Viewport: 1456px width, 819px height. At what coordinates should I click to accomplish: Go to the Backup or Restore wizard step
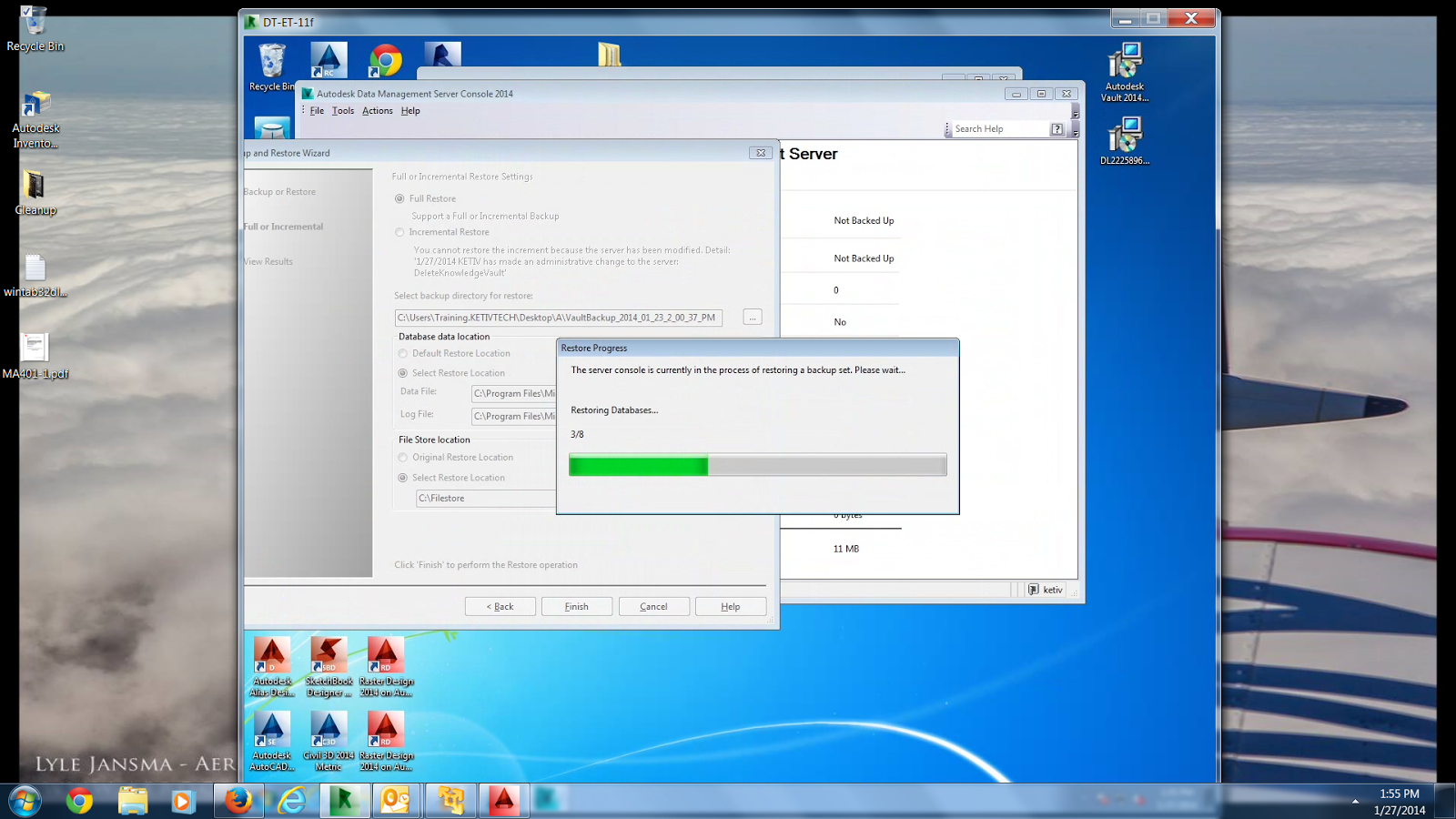[279, 192]
